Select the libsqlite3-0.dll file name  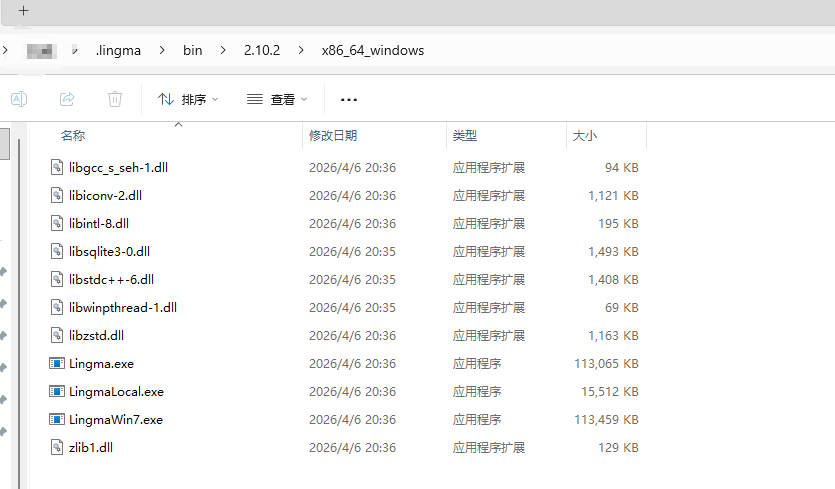[109, 251]
